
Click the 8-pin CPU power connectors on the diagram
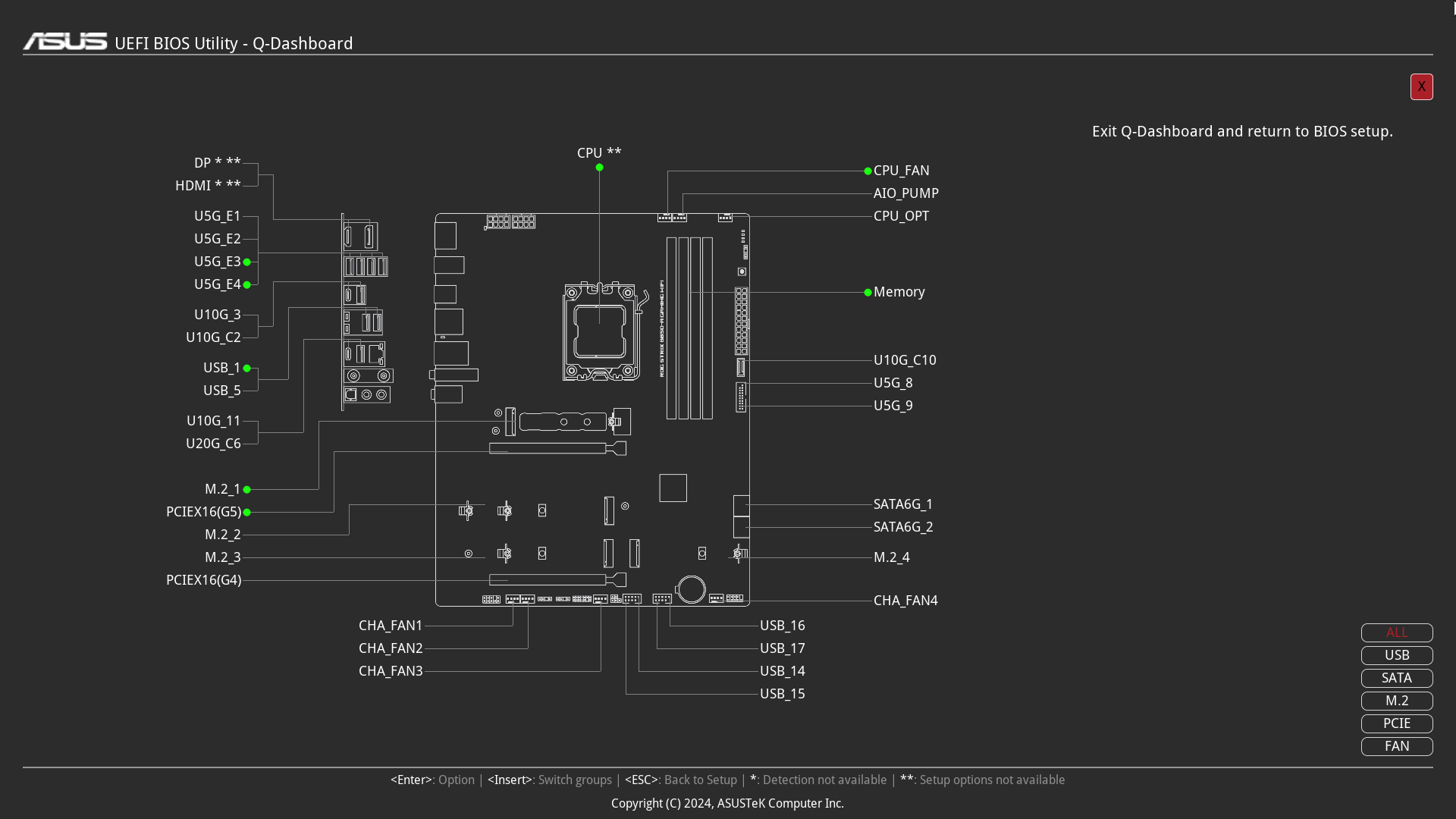(x=510, y=221)
